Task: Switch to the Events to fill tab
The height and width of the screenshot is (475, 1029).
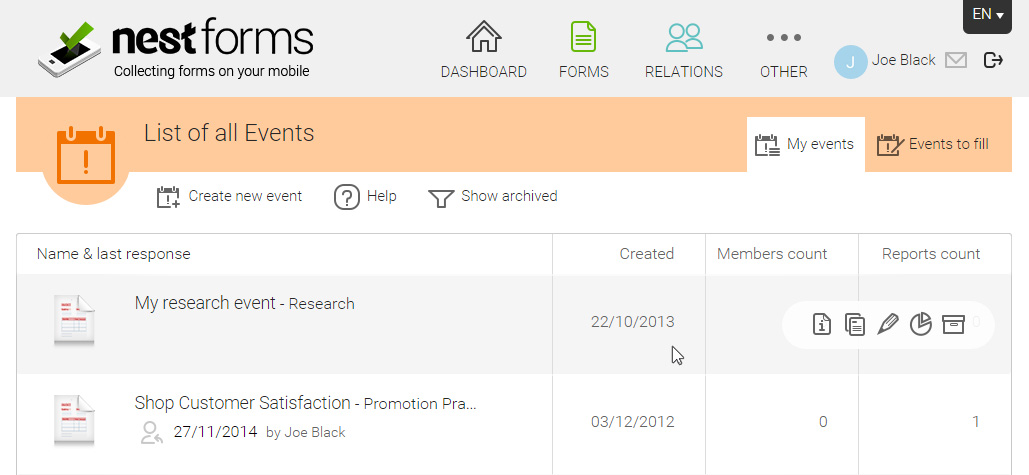Action: [933, 144]
